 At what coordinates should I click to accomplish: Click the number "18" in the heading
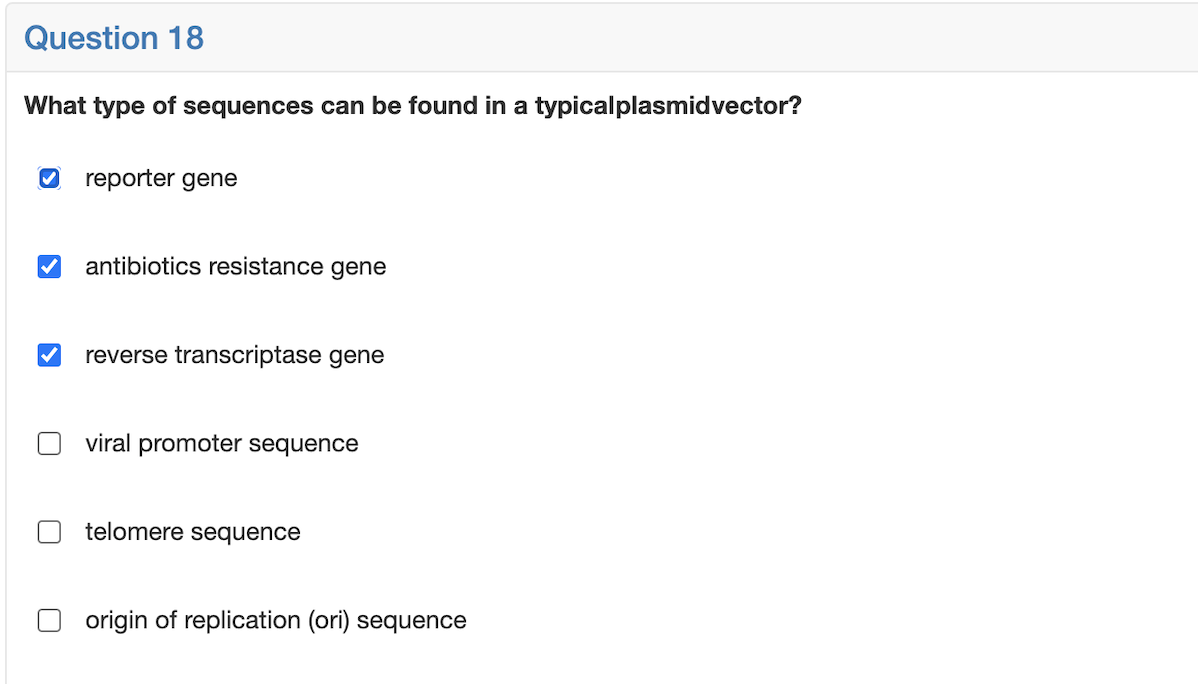(186, 38)
